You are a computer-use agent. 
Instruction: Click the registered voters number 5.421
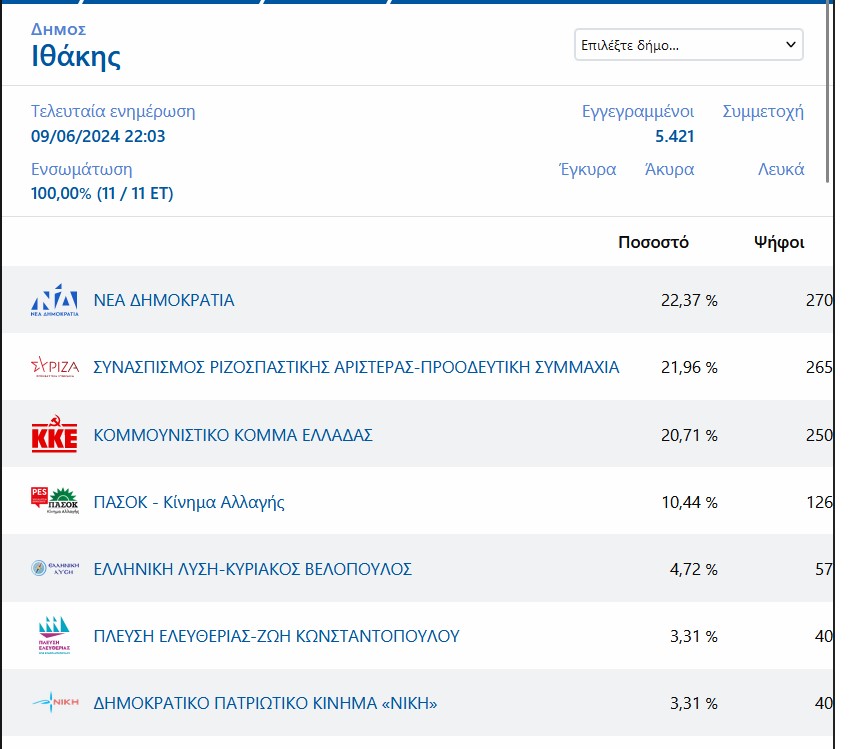coord(675,136)
